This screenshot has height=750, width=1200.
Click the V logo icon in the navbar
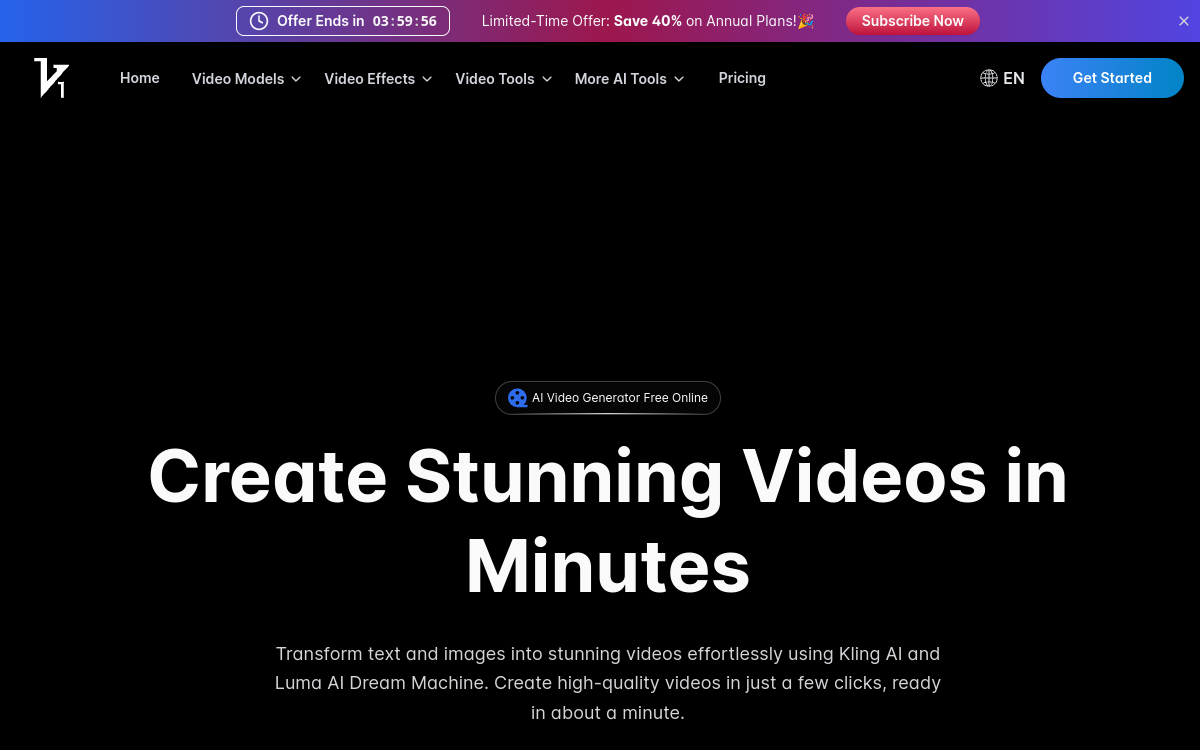point(51,78)
